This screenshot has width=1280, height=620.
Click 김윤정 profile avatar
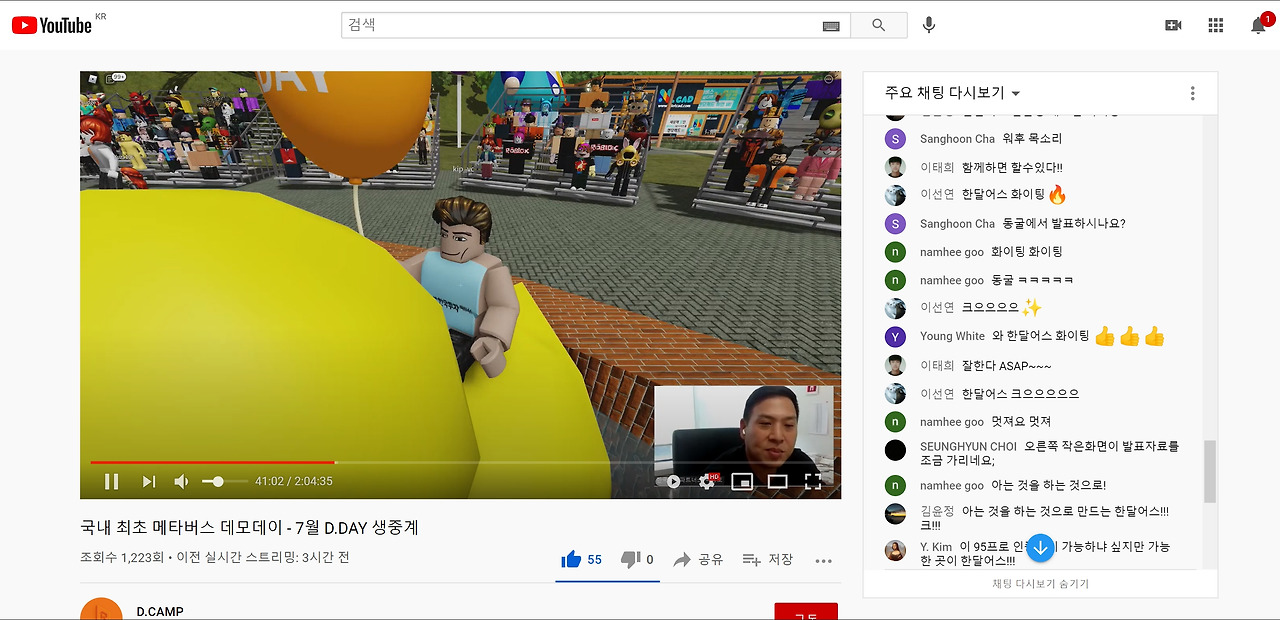point(896,514)
